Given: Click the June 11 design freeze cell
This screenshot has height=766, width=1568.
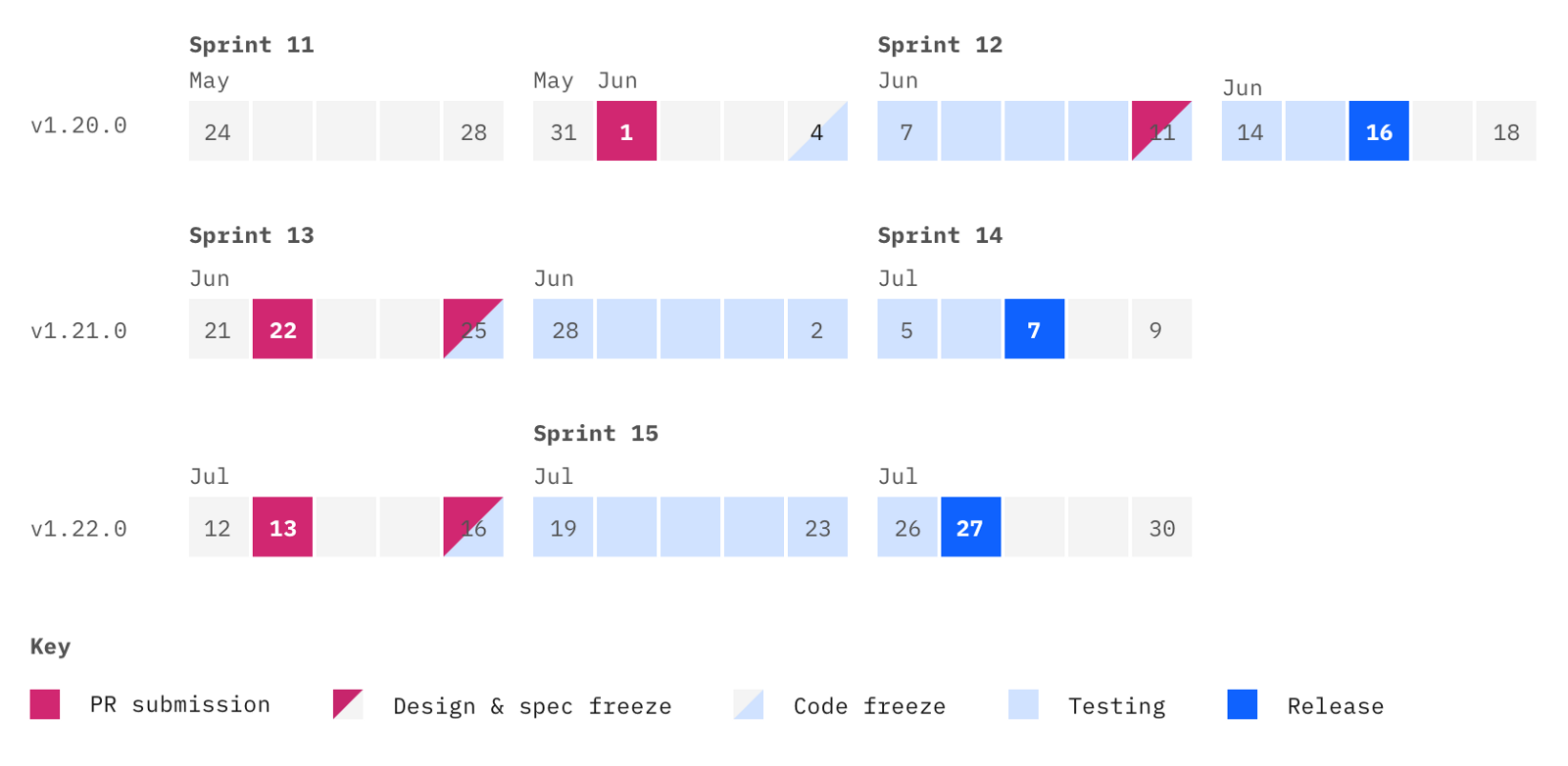Looking at the screenshot, I should tap(1161, 131).
